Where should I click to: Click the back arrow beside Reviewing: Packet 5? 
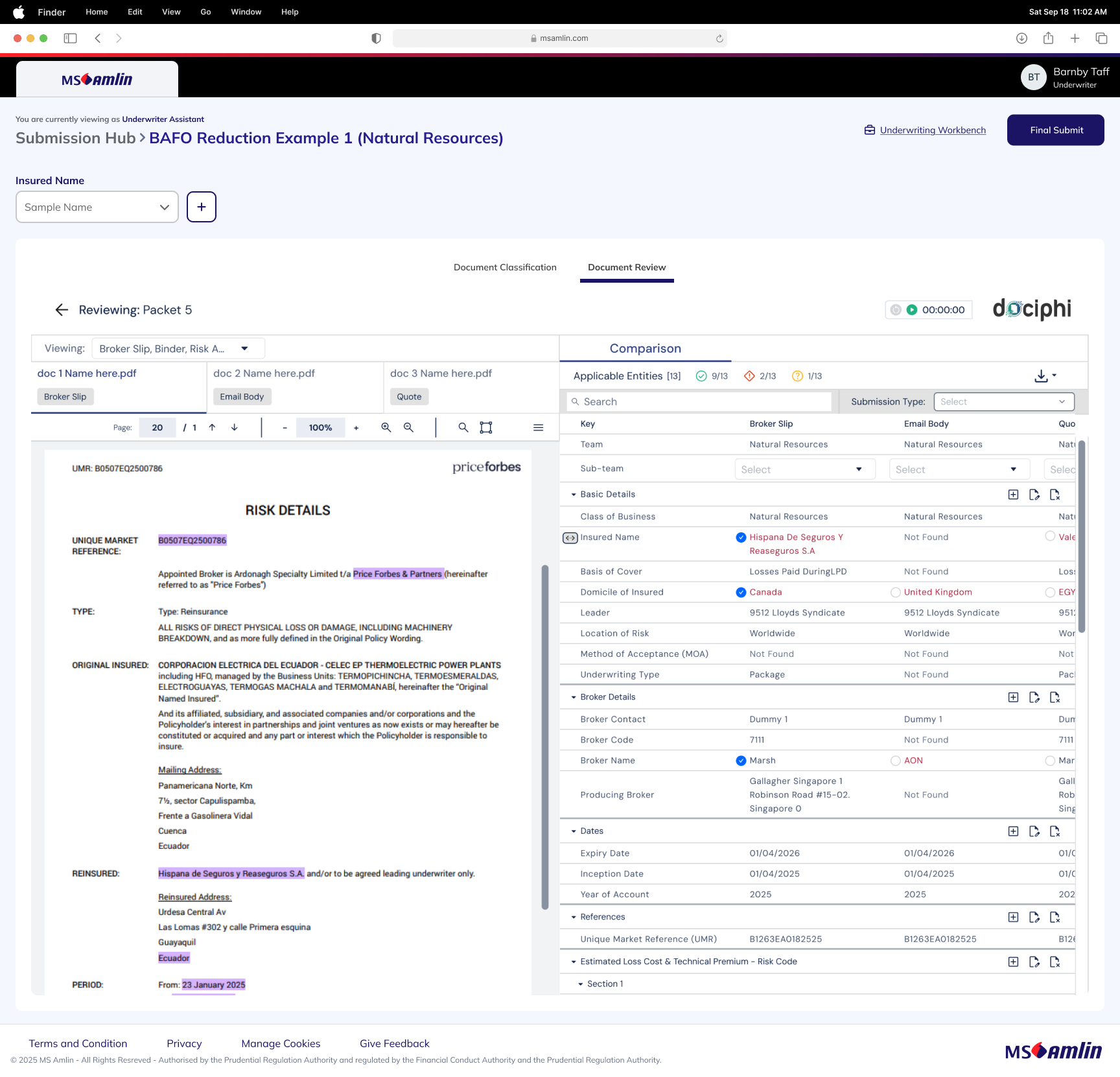point(62,310)
